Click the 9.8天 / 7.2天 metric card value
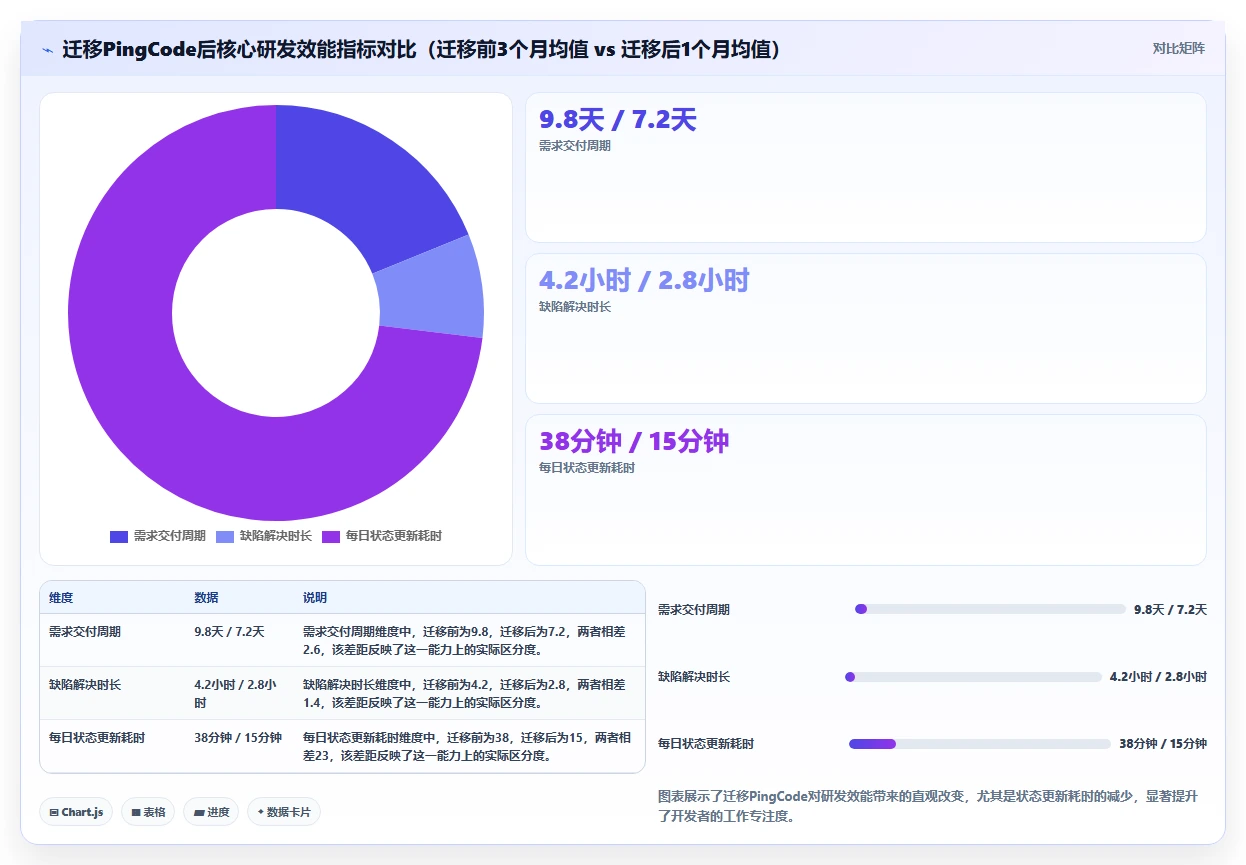The height and width of the screenshot is (865, 1246). tap(617, 120)
